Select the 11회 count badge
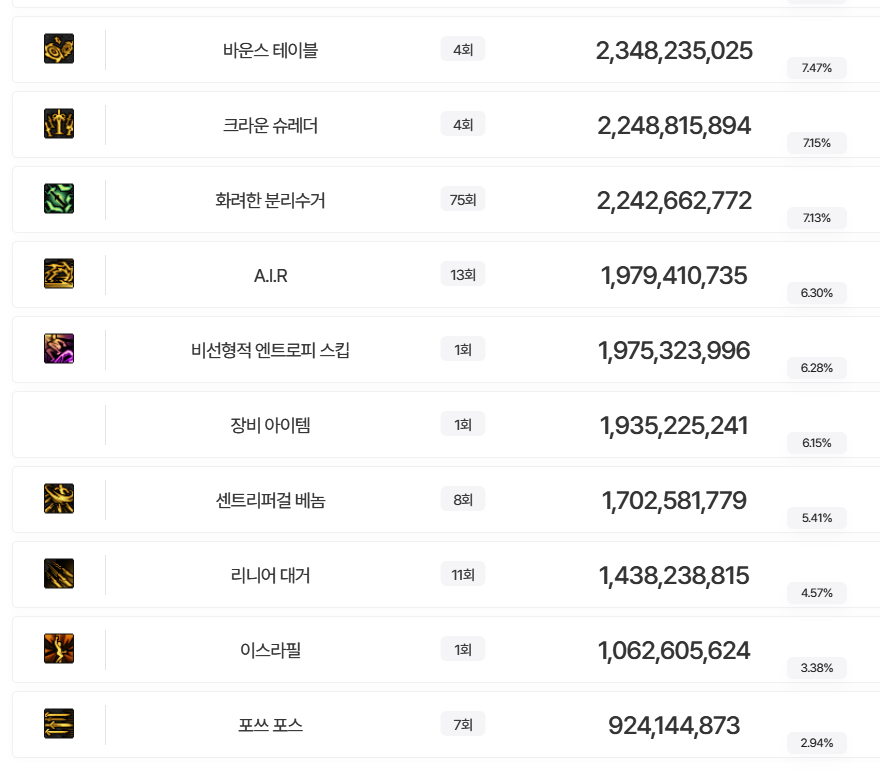 coord(463,574)
